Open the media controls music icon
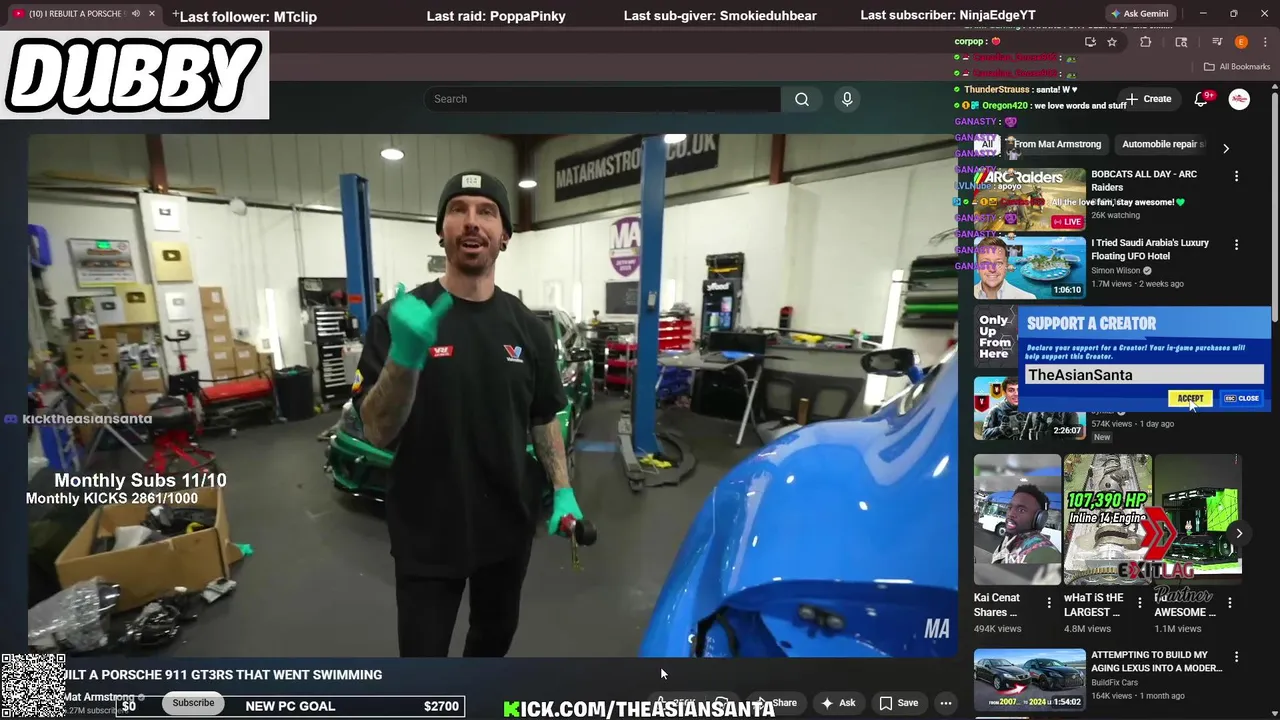This screenshot has height=720, width=1280. (x=1217, y=42)
